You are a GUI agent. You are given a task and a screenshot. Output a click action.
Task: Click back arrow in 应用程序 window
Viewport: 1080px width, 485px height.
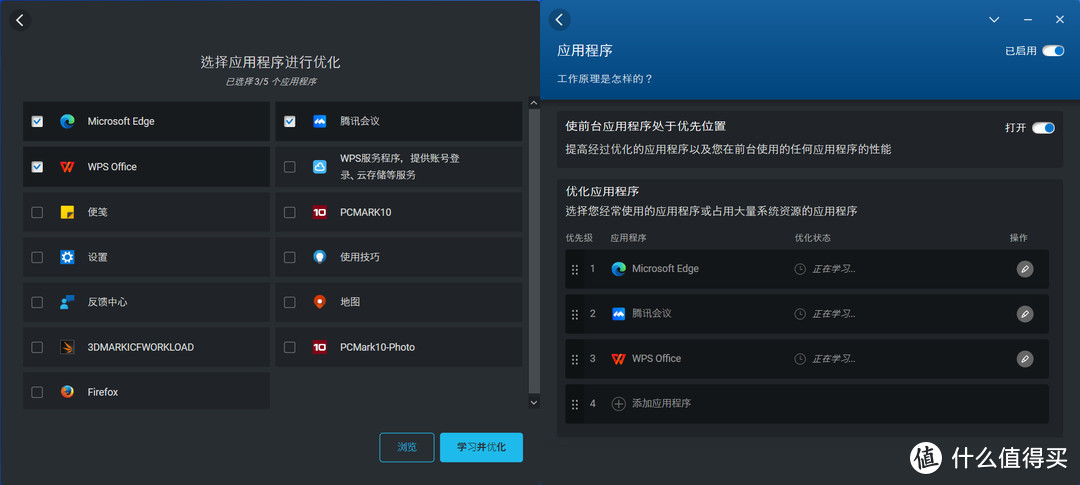(559, 20)
